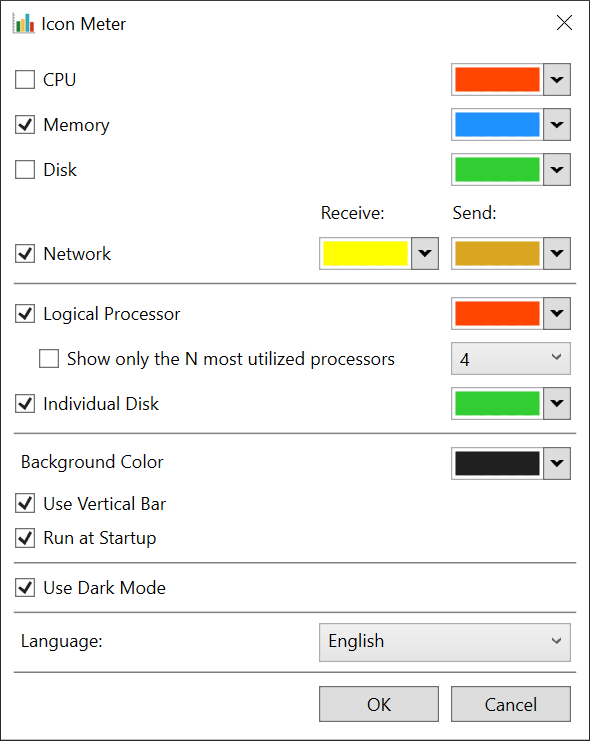Image resolution: width=590 pixels, height=741 pixels.
Task: Open the N processors count dropdown
Action: pyautogui.click(x=511, y=359)
